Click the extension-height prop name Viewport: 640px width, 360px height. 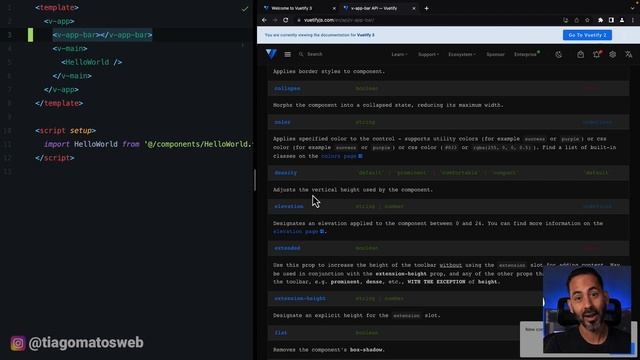pos(300,298)
